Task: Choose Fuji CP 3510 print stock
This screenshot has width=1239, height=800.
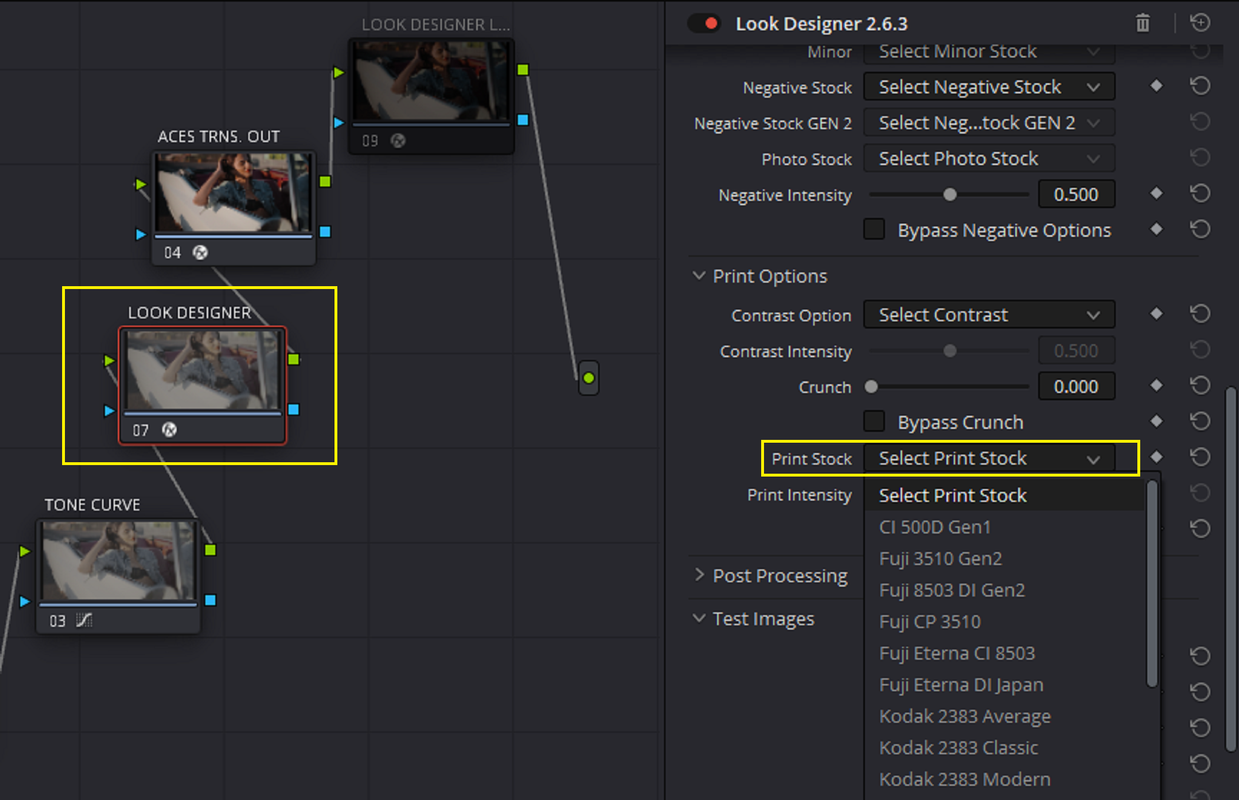Action: [1004, 622]
